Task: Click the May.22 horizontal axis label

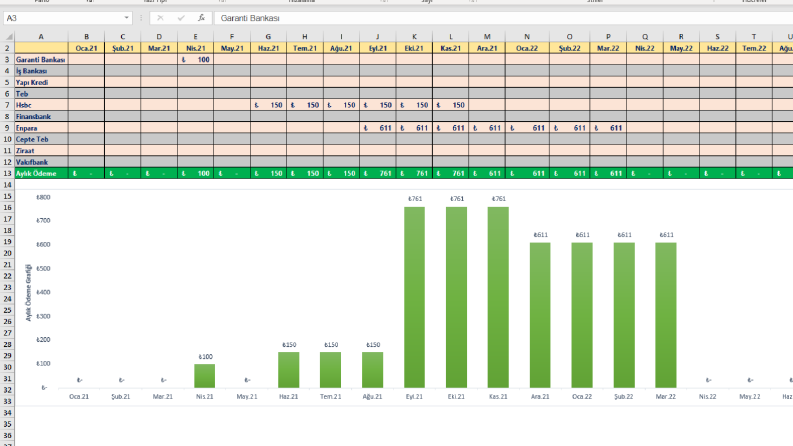Action: click(x=750, y=396)
